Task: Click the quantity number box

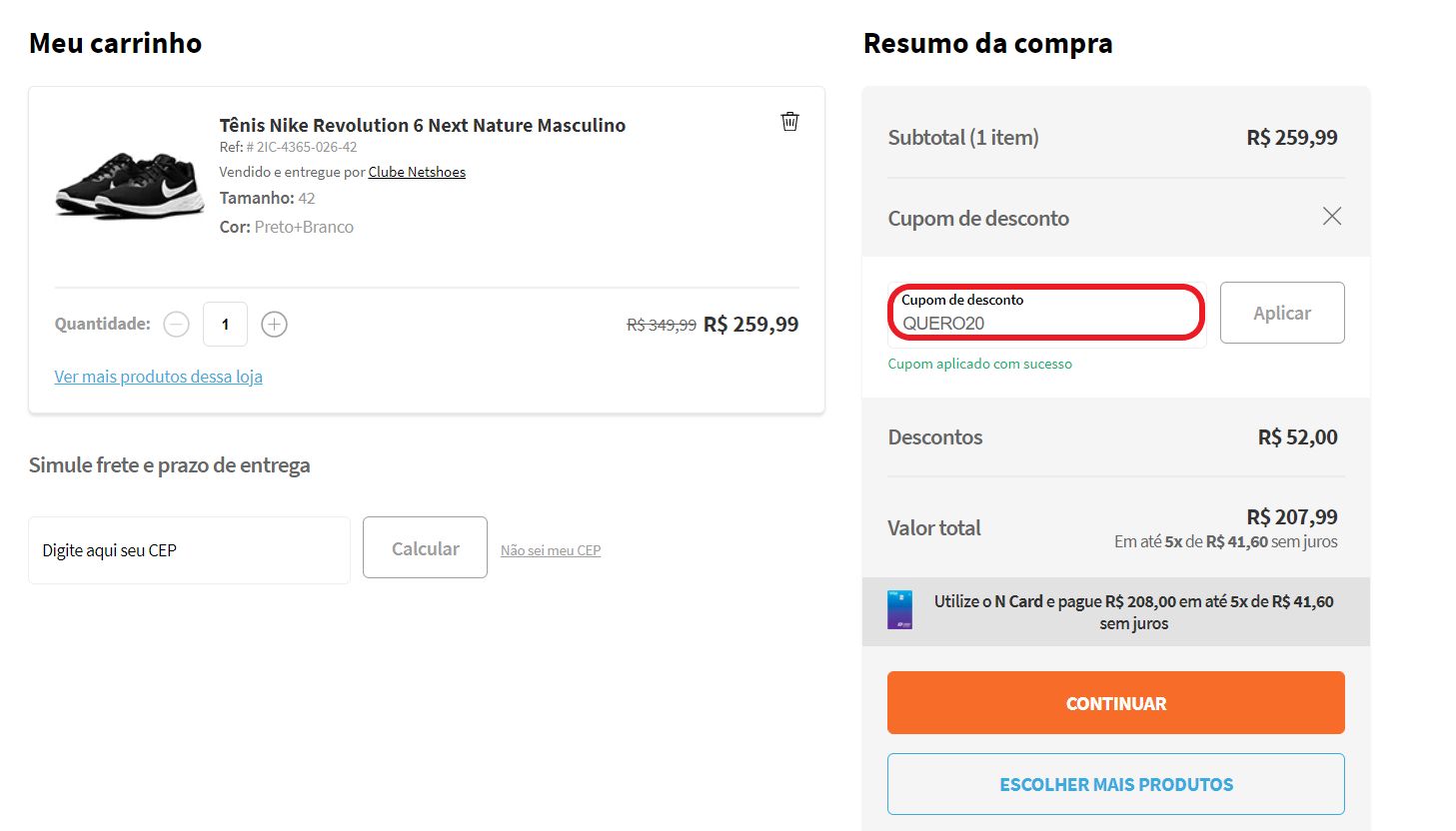Action: tap(225, 324)
